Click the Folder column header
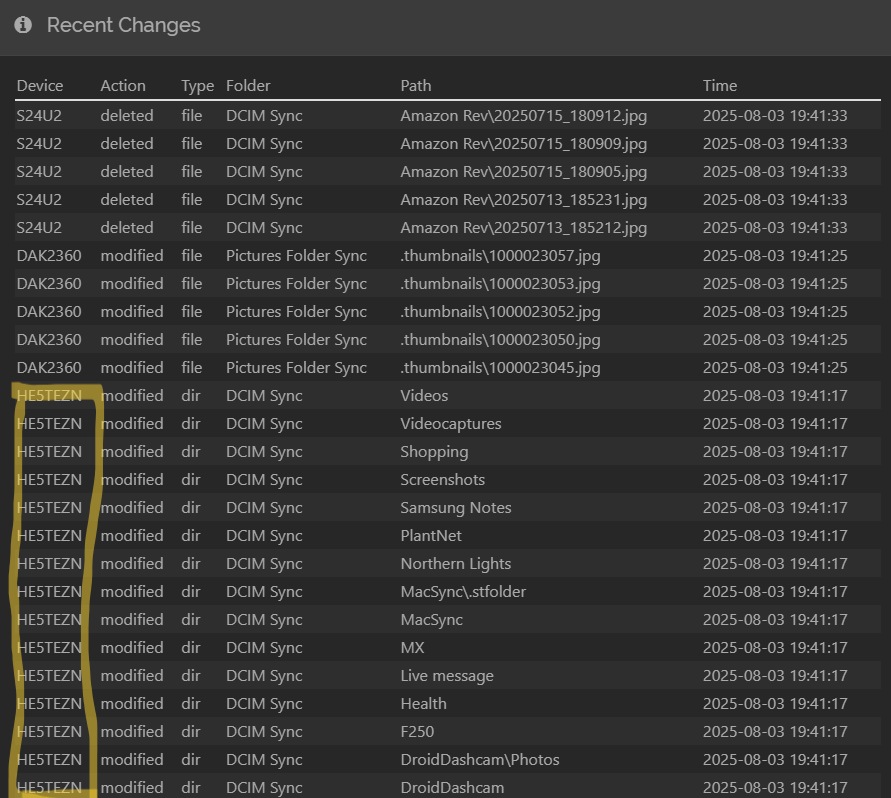891x798 pixels. click(x=248, y=86)
